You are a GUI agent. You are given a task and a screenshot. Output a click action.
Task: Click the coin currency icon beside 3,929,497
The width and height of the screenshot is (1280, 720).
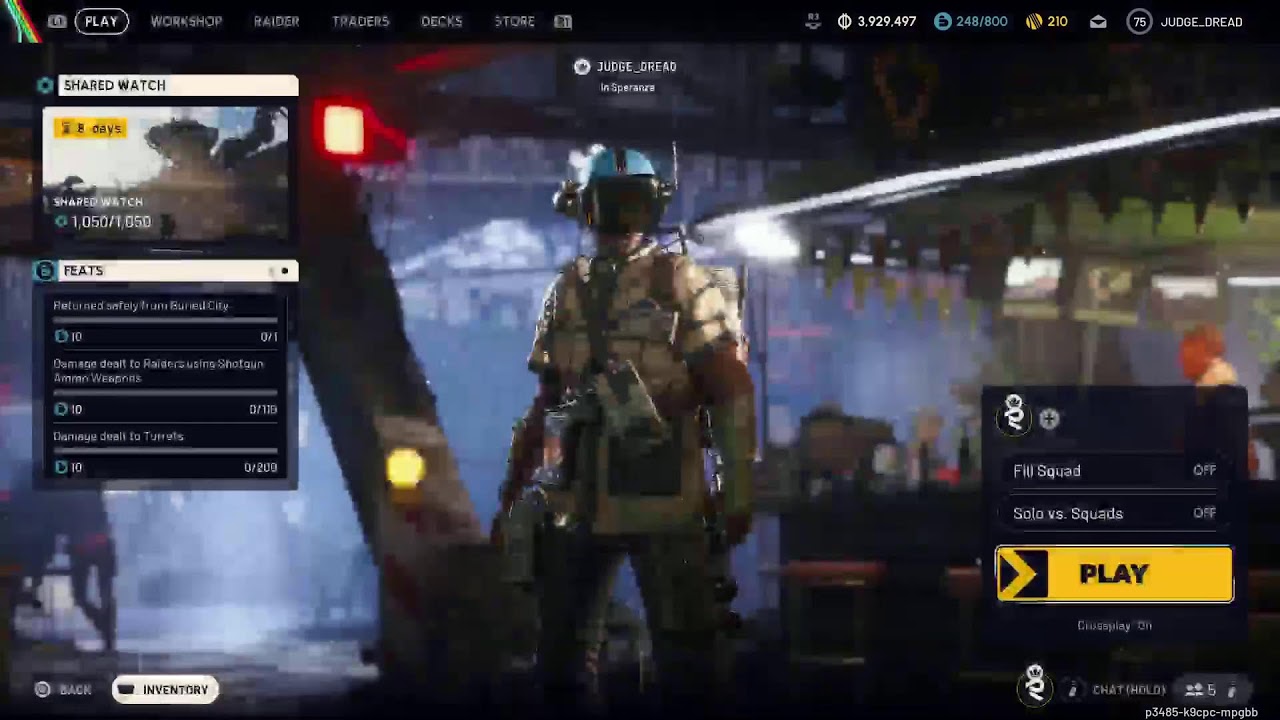[845, 21]
